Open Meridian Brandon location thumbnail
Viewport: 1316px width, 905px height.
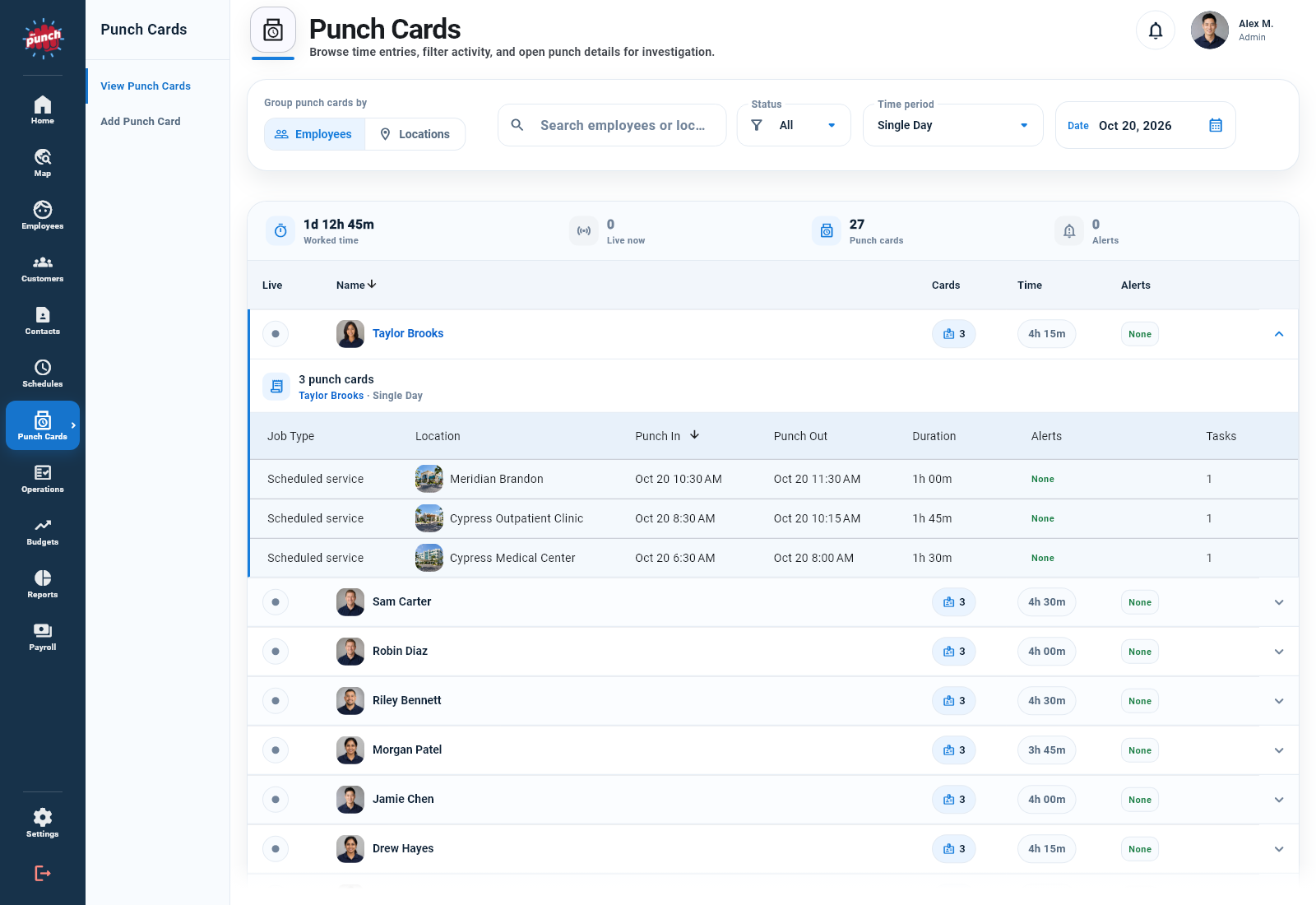click(429, 479)
